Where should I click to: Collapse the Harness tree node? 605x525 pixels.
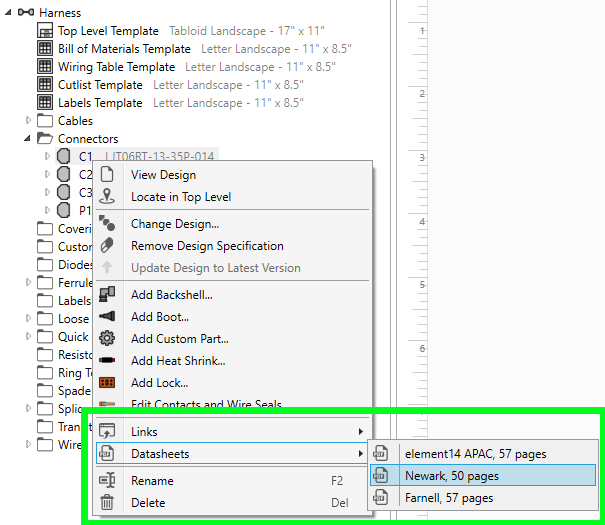pyautogui.click(x=8, y=12)
